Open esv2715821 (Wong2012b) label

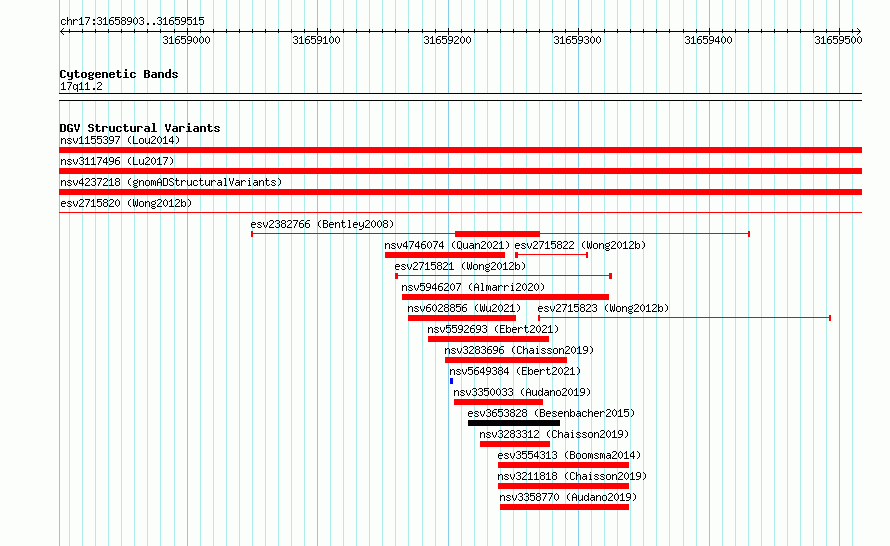(460, 266)
